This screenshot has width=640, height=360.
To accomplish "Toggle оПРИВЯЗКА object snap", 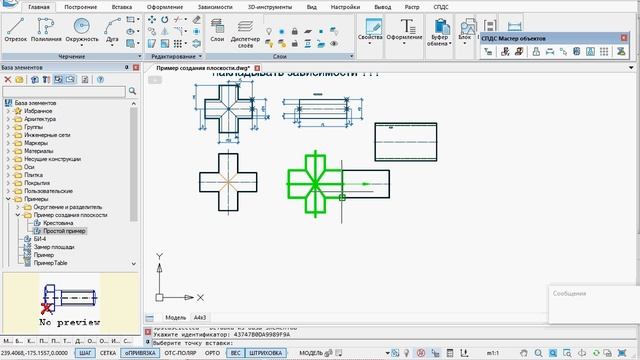I will 140,353.
